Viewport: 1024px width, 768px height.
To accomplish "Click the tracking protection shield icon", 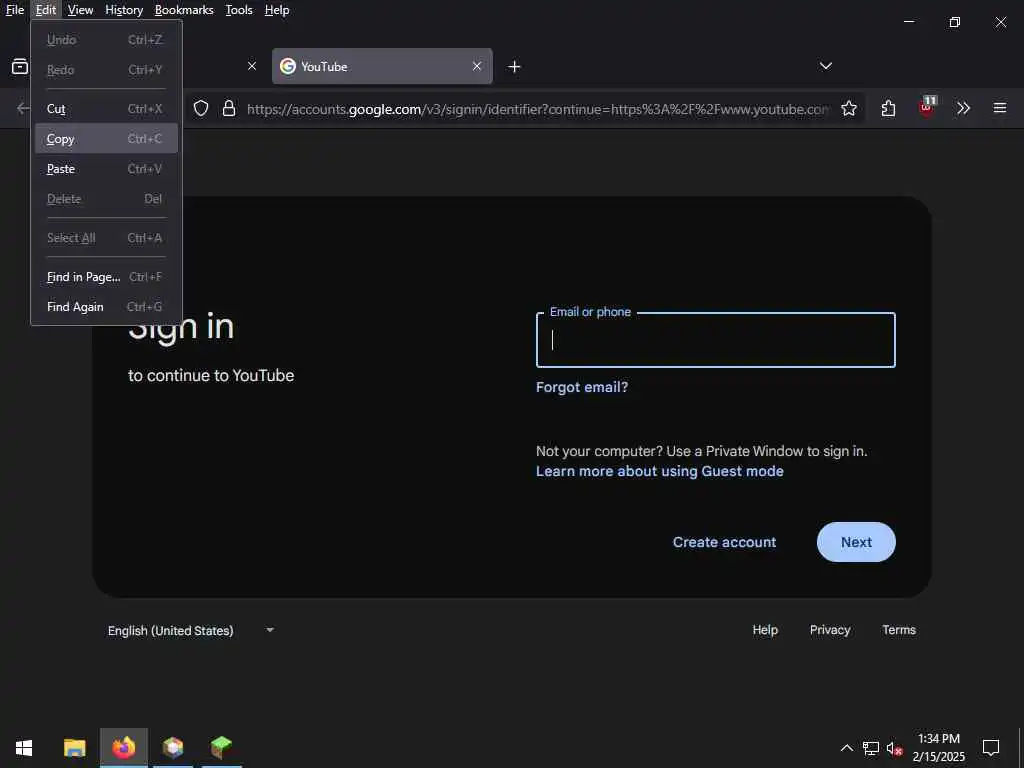I will tap(201, 108).
